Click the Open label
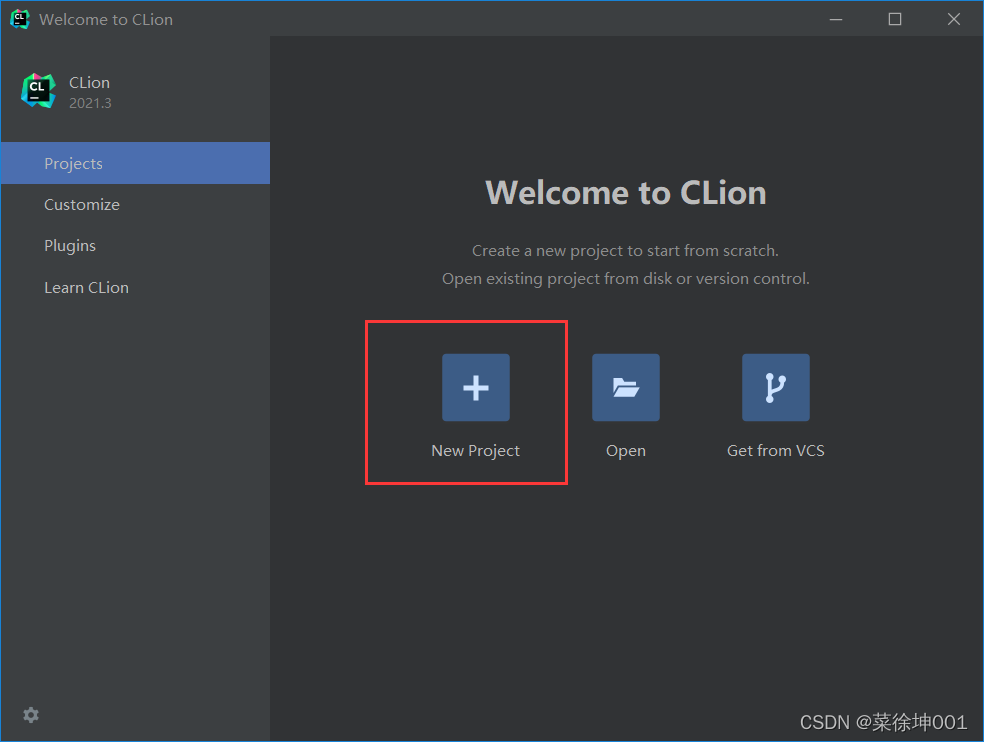This screenshot has width=984, height=742. [626, 451]
